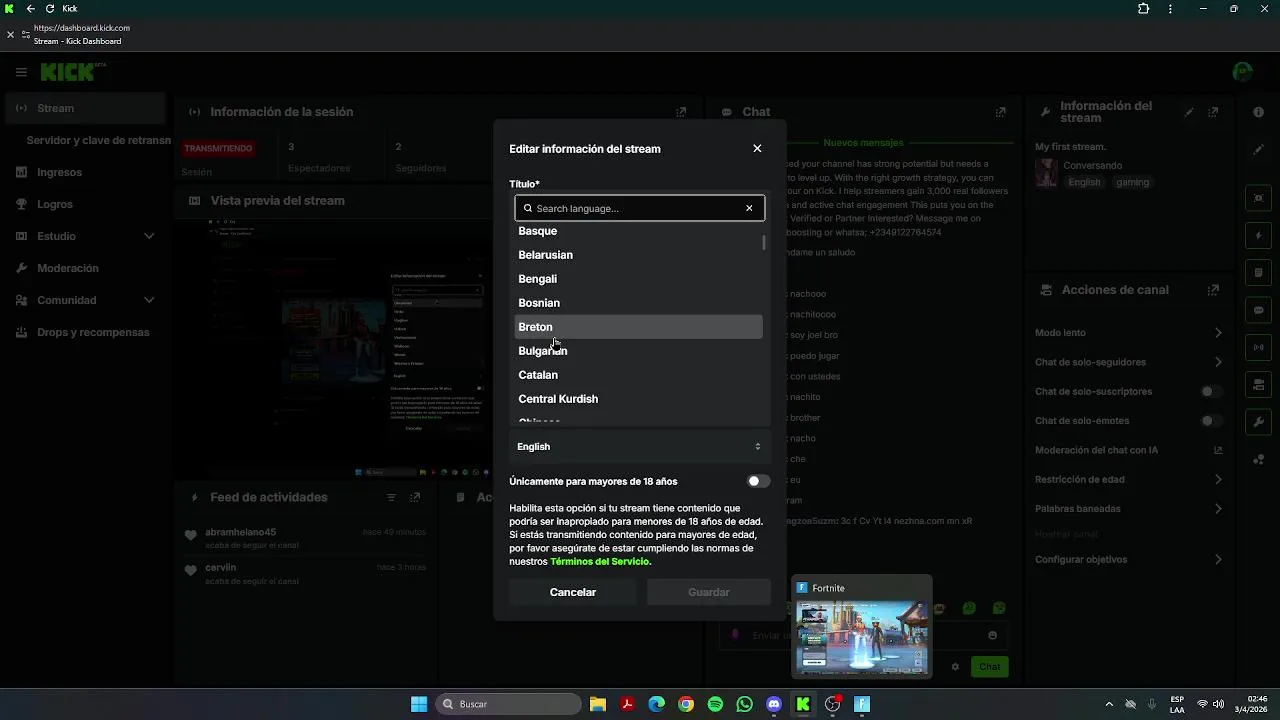The width and height of the screenshot is (1280, 720).
Task: Open Spotify from the taskbar
Action: pos(715,704)
